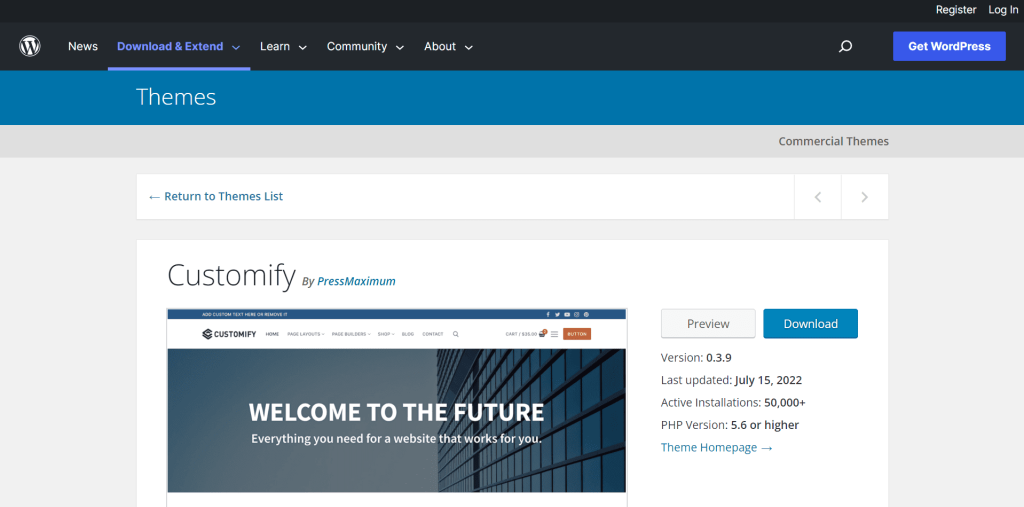Click PHP Version 5.6 or higher text
The width and height of the screenshot is (1024, 507).
pos(730,425)
